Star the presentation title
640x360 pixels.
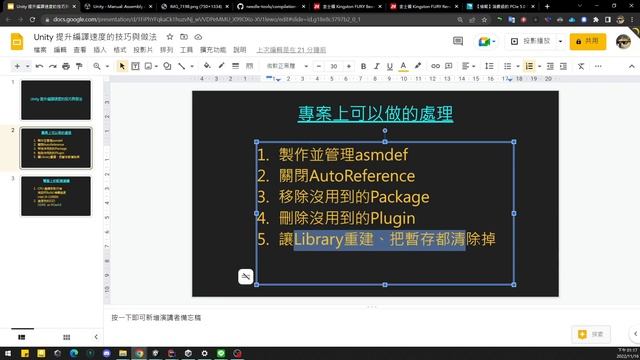coord(170,37)
